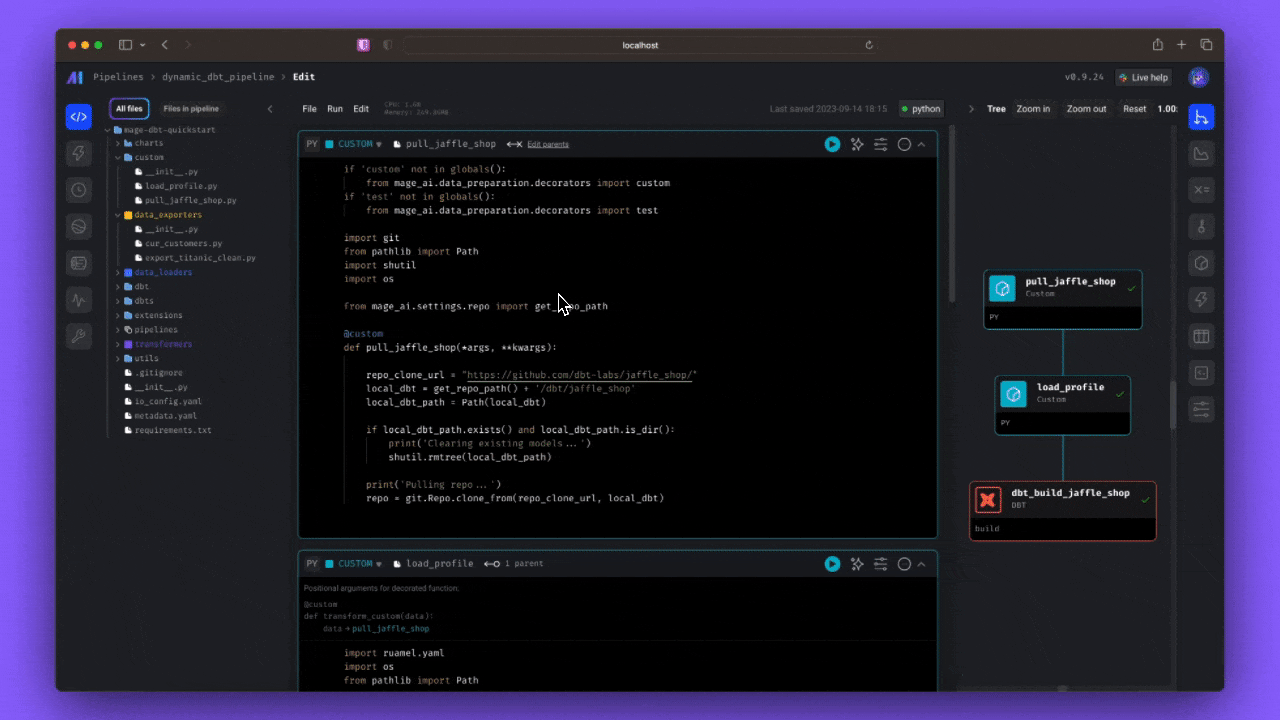Switch to the All files tab
The image size is (1280, 720).
click(129, 109)
